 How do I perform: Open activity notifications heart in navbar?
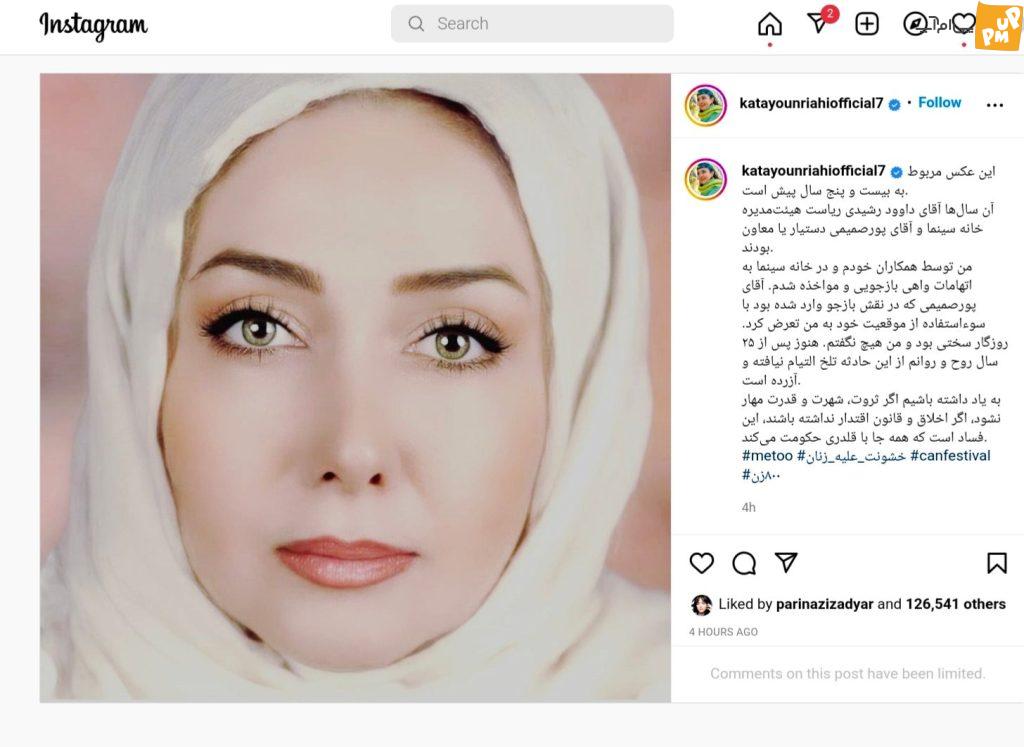[963, 24]
